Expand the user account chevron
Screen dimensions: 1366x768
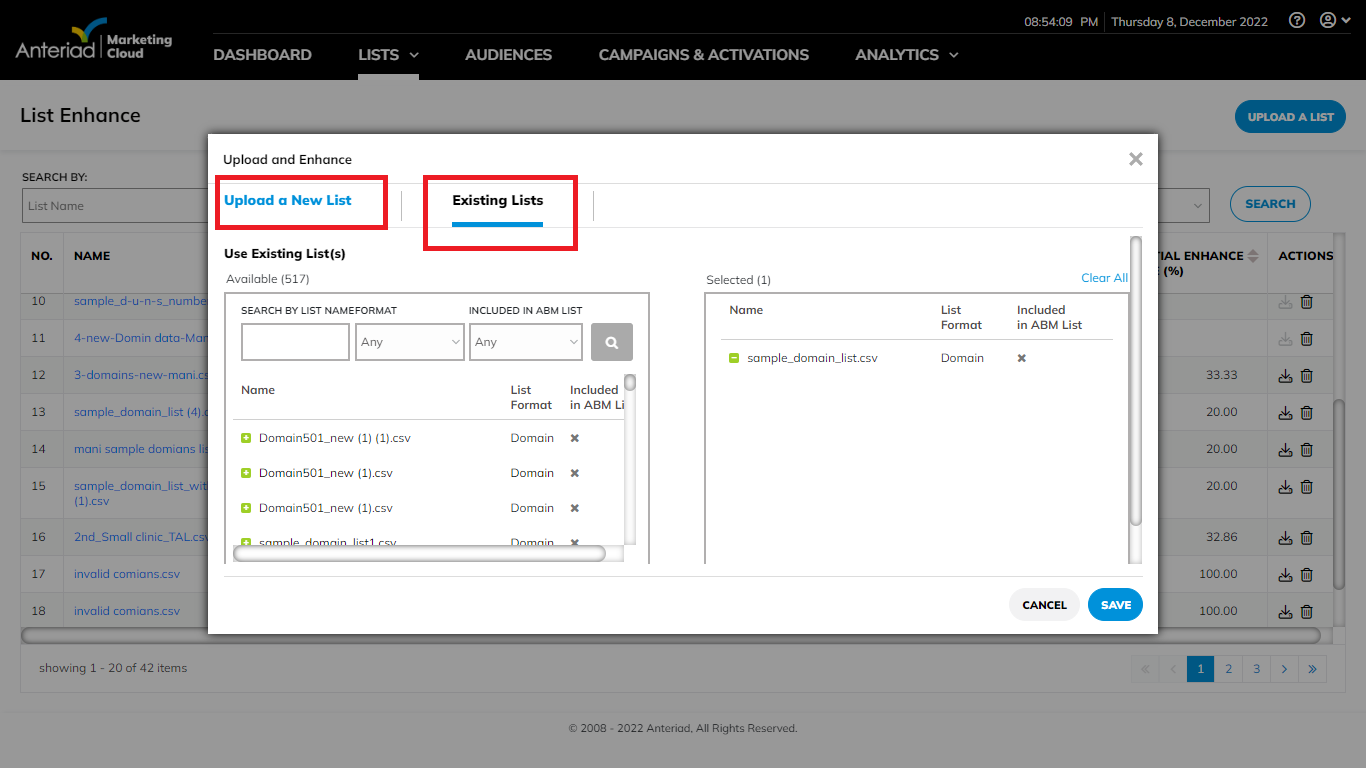click(1347, 20)
